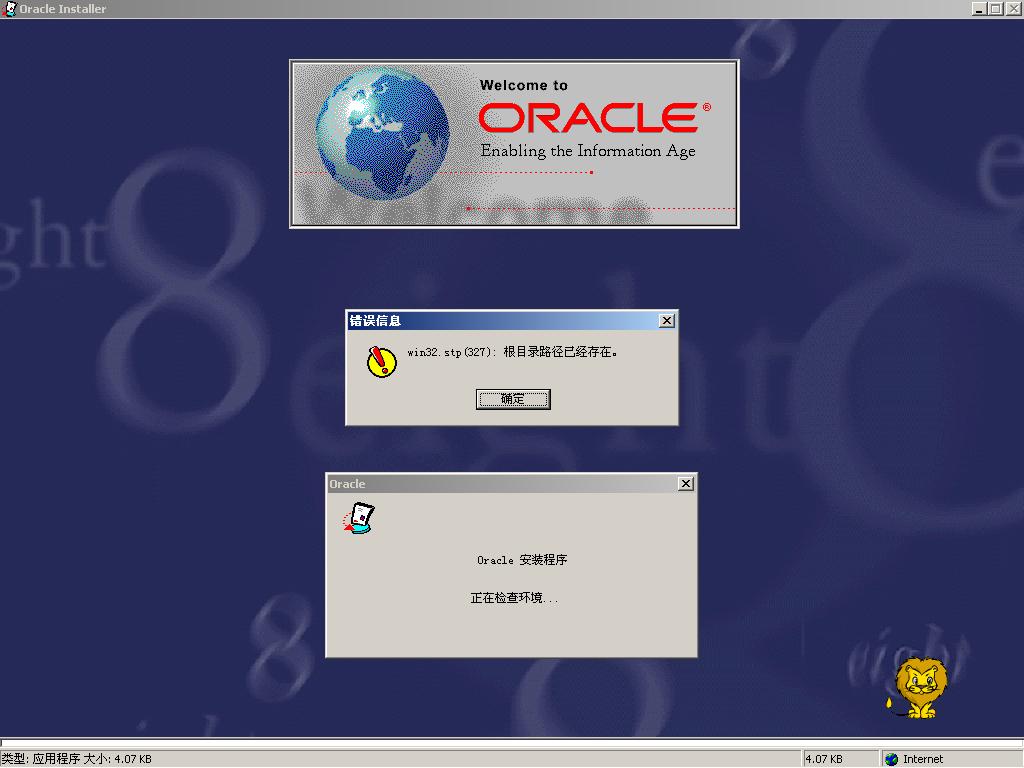Viewport: 1024px width, 768px height.
Task: Click the yellow lion mascot icon
Action: [x=917, y=688]
